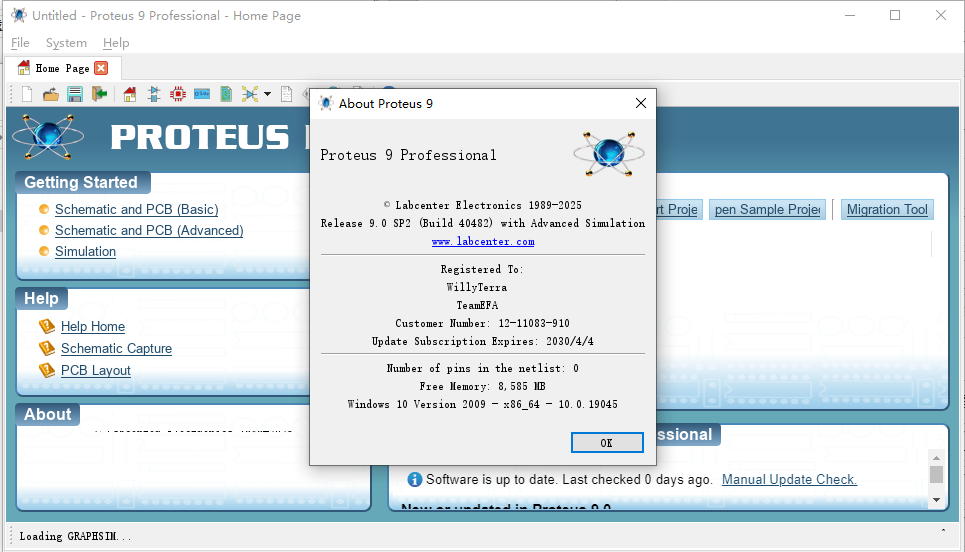Open the Help menu
Image resolution: width=965 pixels, height=552 pixels.
pyautogui.click(x=116, y=42)
